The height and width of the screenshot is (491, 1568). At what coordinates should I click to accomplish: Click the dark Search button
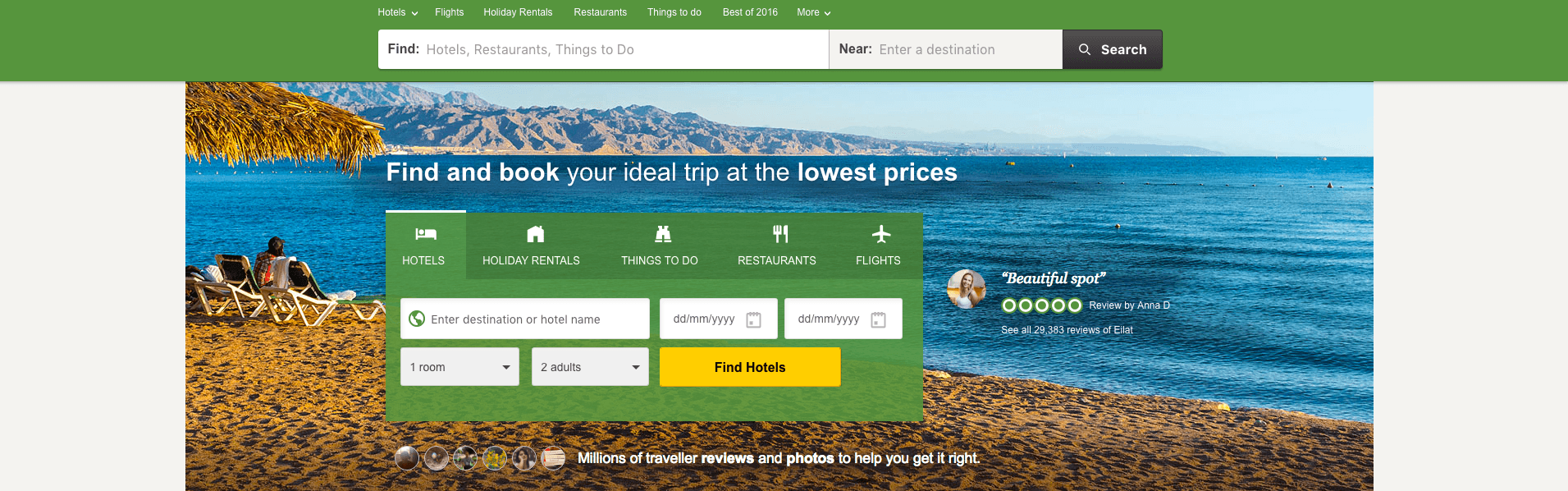[1113, 49]
